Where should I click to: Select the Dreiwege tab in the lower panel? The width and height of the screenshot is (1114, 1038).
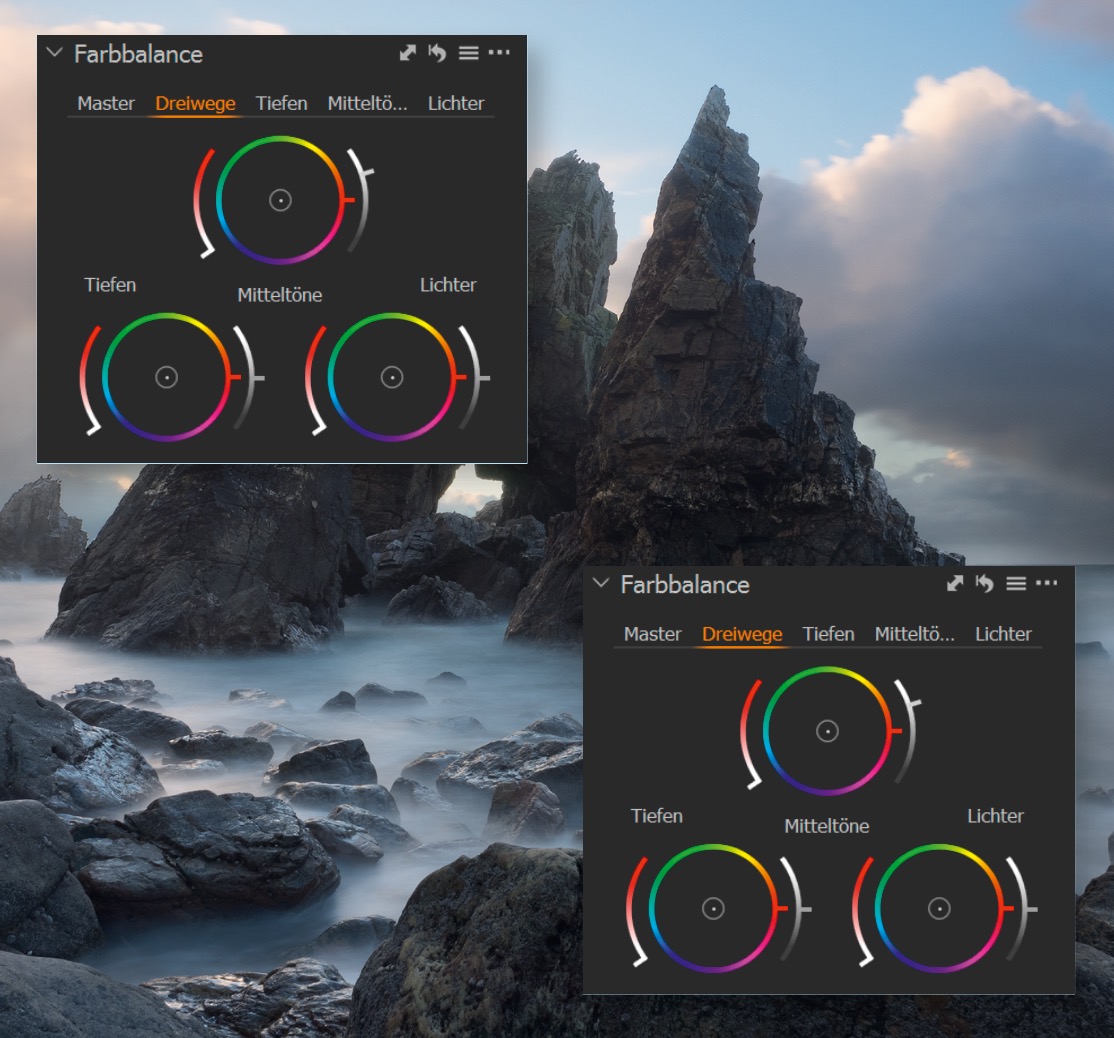(742, 634)
